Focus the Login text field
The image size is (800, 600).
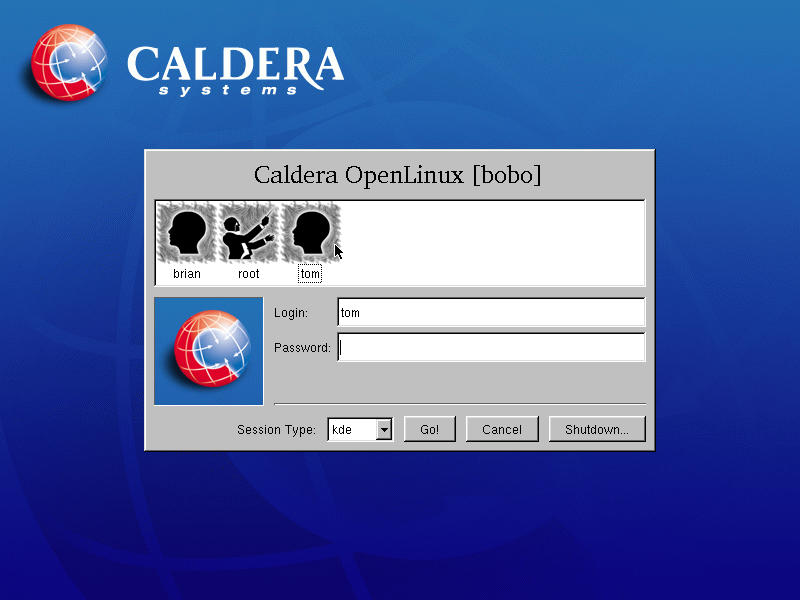coord(490,313)
